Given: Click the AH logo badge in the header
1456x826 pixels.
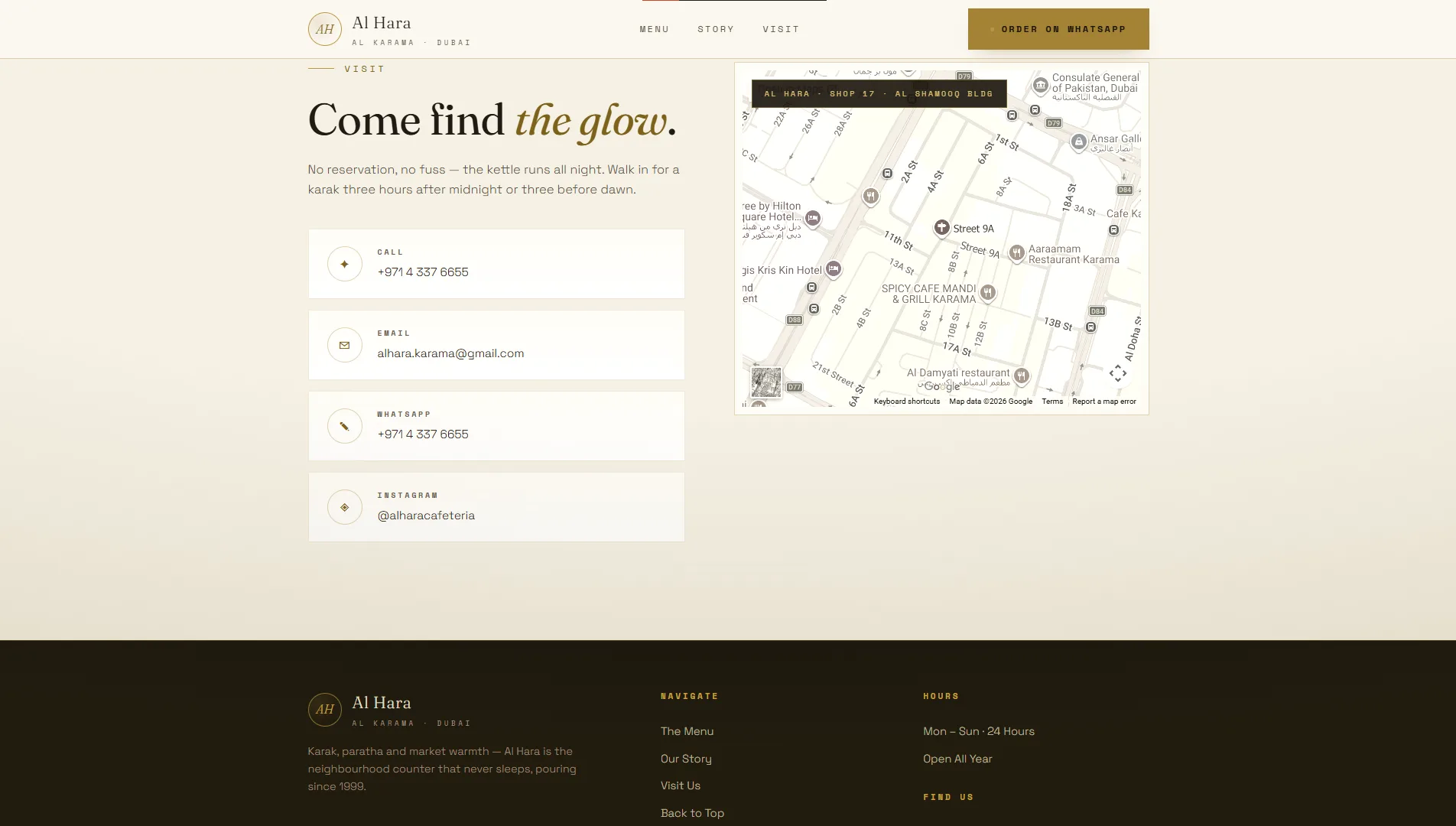Looking at the screenshot, I should (x=324, y=29).
